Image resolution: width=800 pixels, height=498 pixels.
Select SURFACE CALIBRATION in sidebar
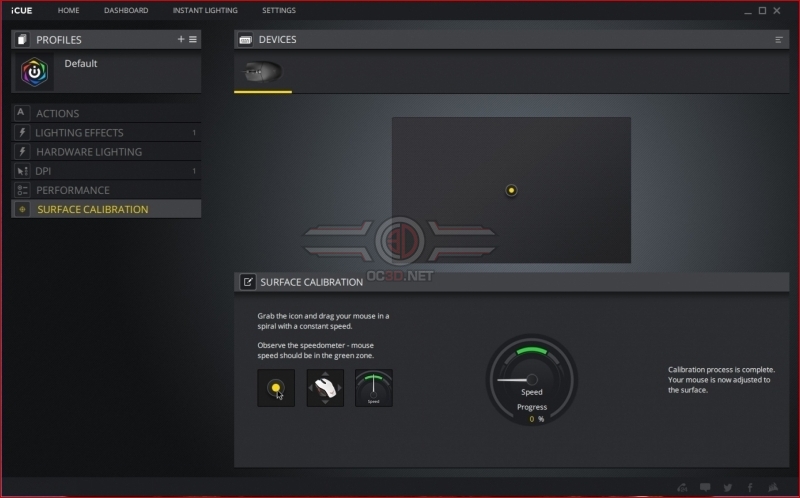point(106,209)
